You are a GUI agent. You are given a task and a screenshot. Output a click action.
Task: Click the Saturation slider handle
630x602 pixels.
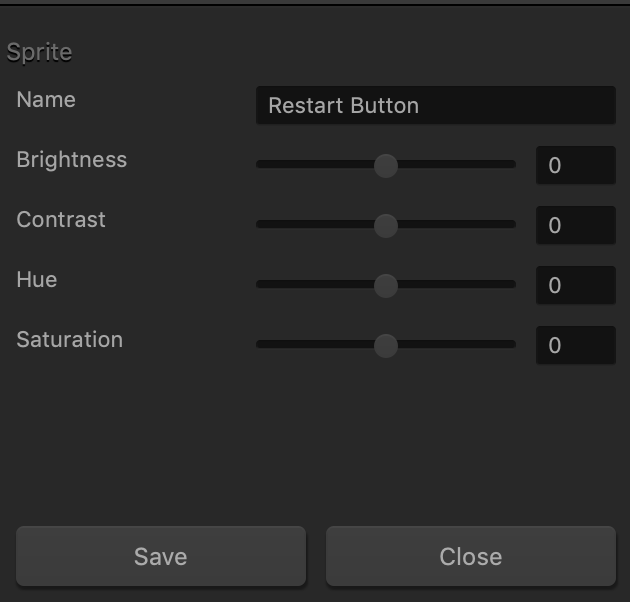pyautogui.click(x=386, y=346)
